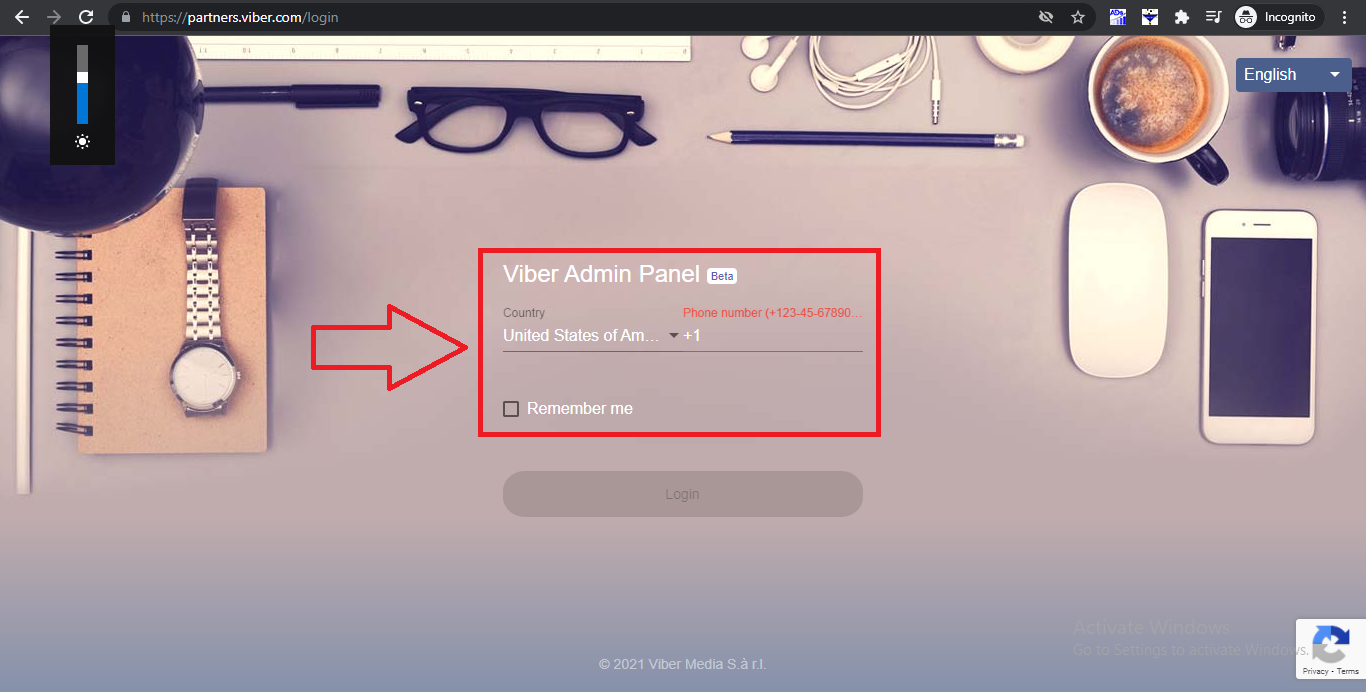Check the Remember me checkbox

tap(511, 409)
